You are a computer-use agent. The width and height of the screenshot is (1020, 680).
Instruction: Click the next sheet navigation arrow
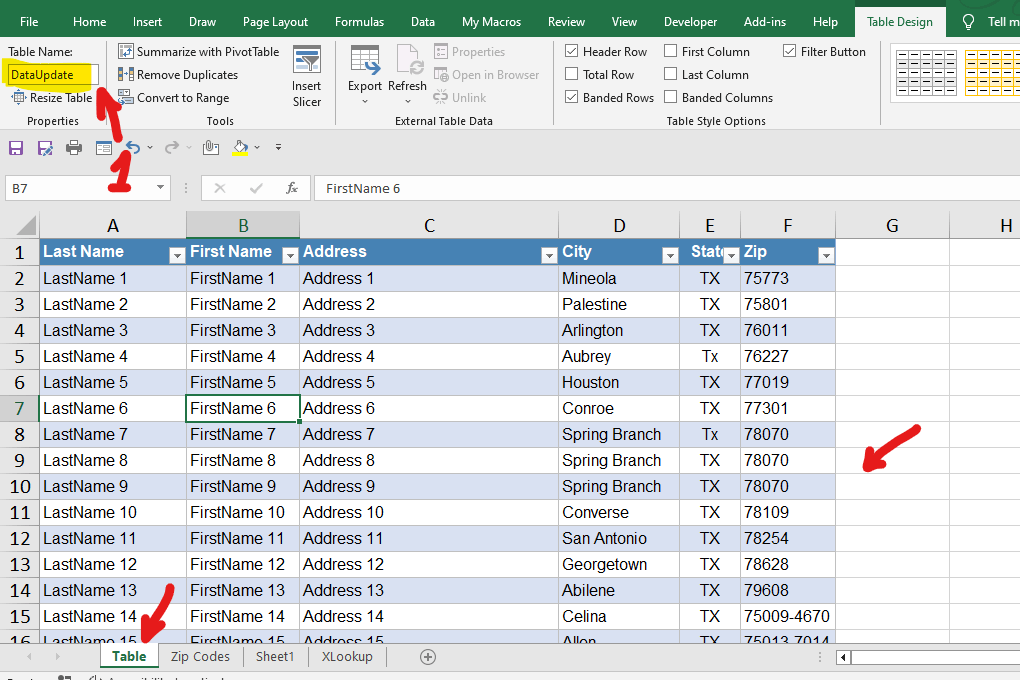pos(57,657)
